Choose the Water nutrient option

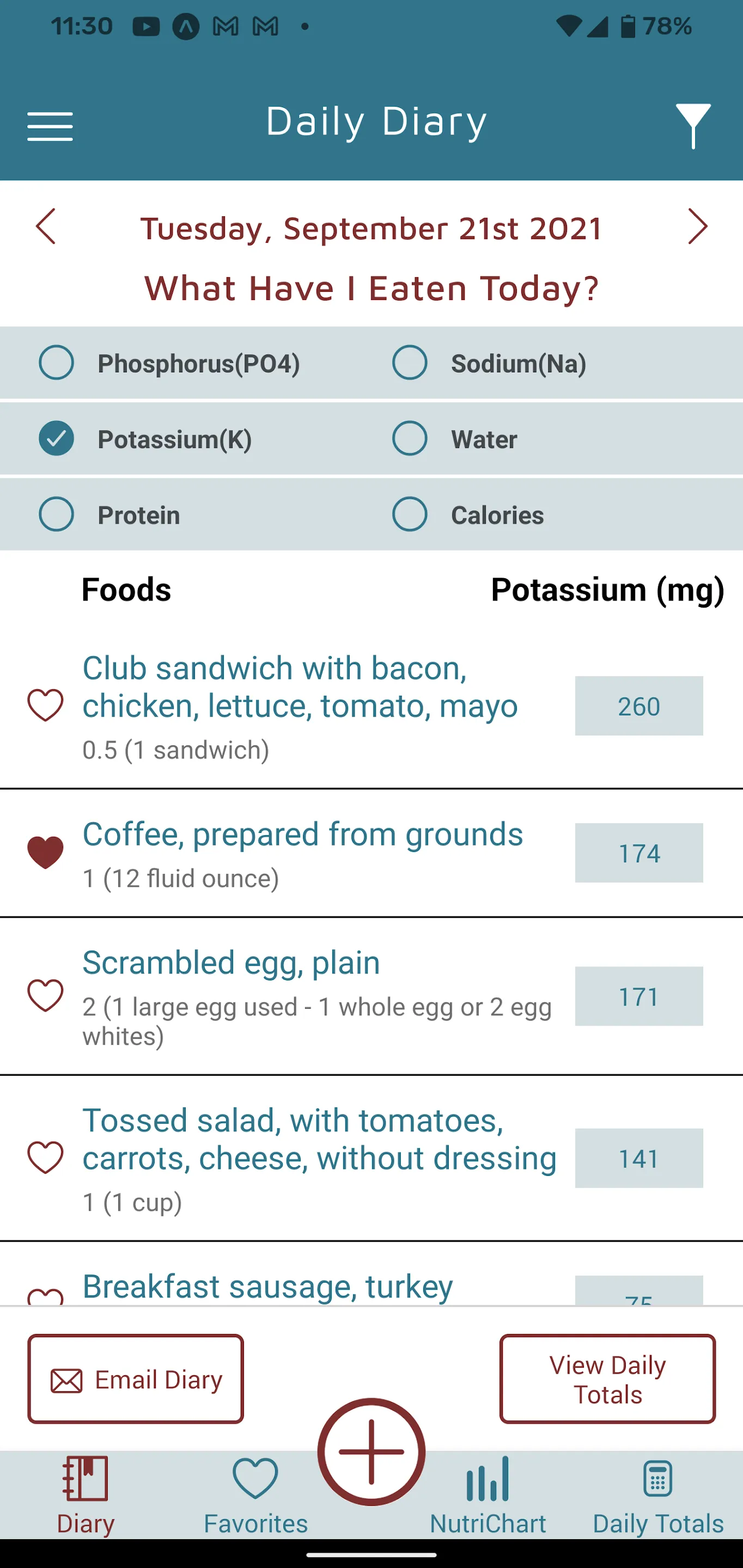click(x=410, y=438)
